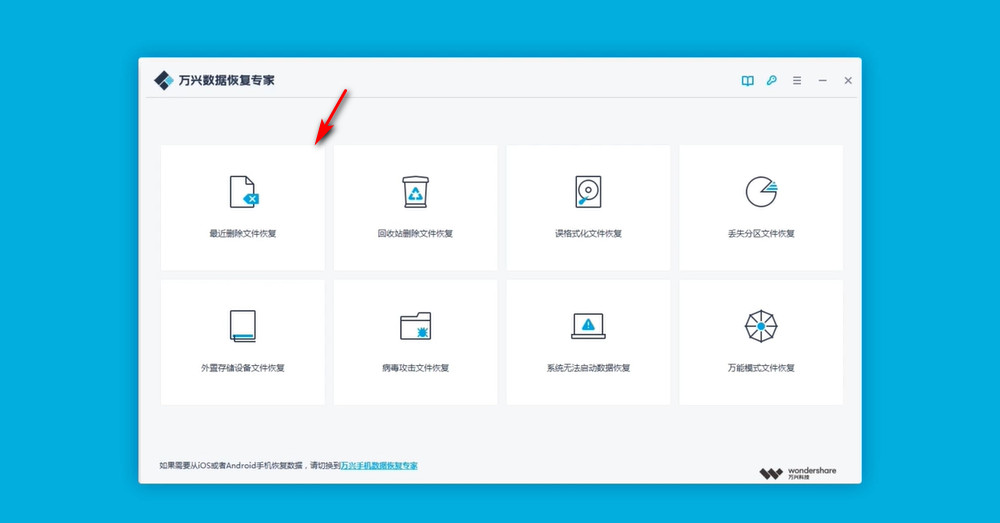This screenshot has height=523, width=1000.
Task: Select the system crash laptop warning icon
Action: [588, 326]
